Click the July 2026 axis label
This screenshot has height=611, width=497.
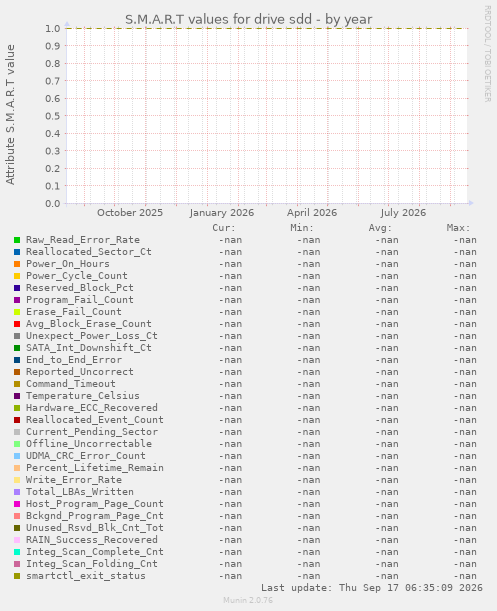tap(403, 213)
